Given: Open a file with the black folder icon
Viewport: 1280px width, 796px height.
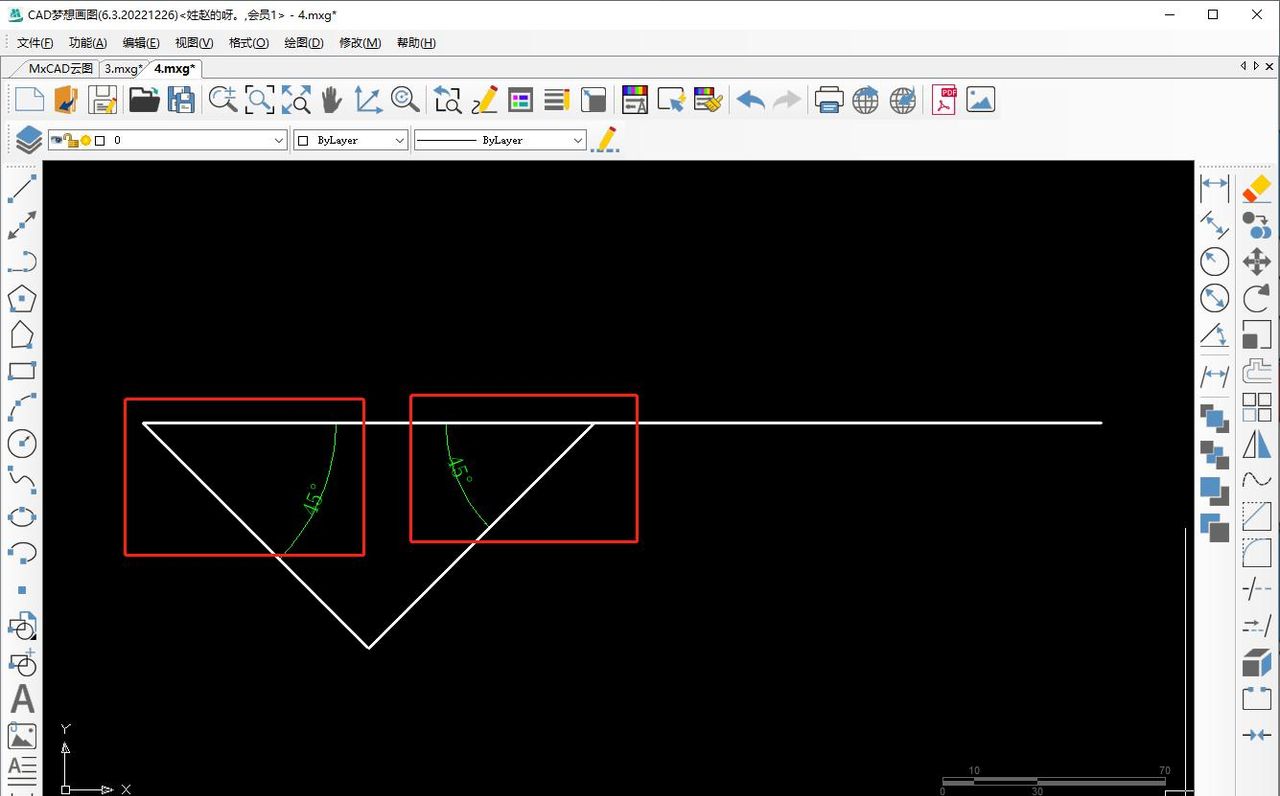Looking at the screenshot, I should tap(144, 100).
